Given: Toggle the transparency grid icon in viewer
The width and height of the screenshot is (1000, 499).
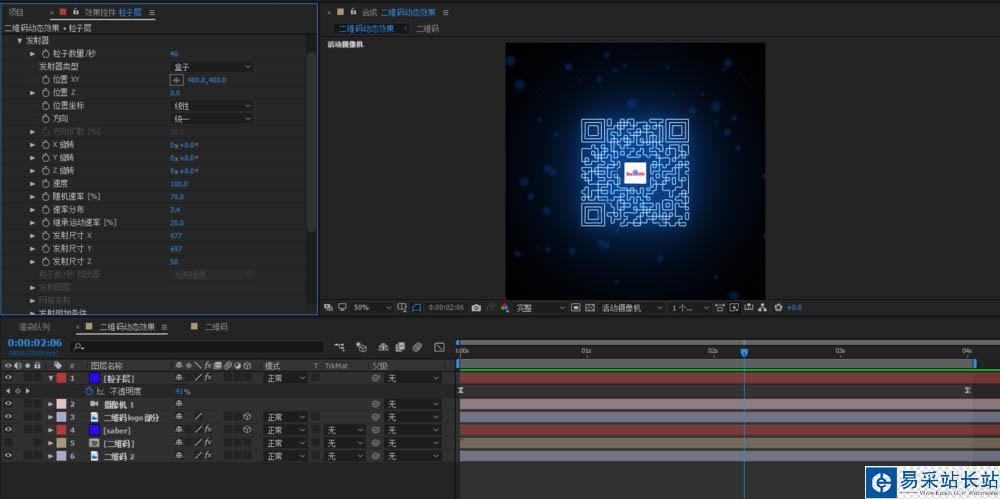Looking at the screenshot, I should pos(589,307).
